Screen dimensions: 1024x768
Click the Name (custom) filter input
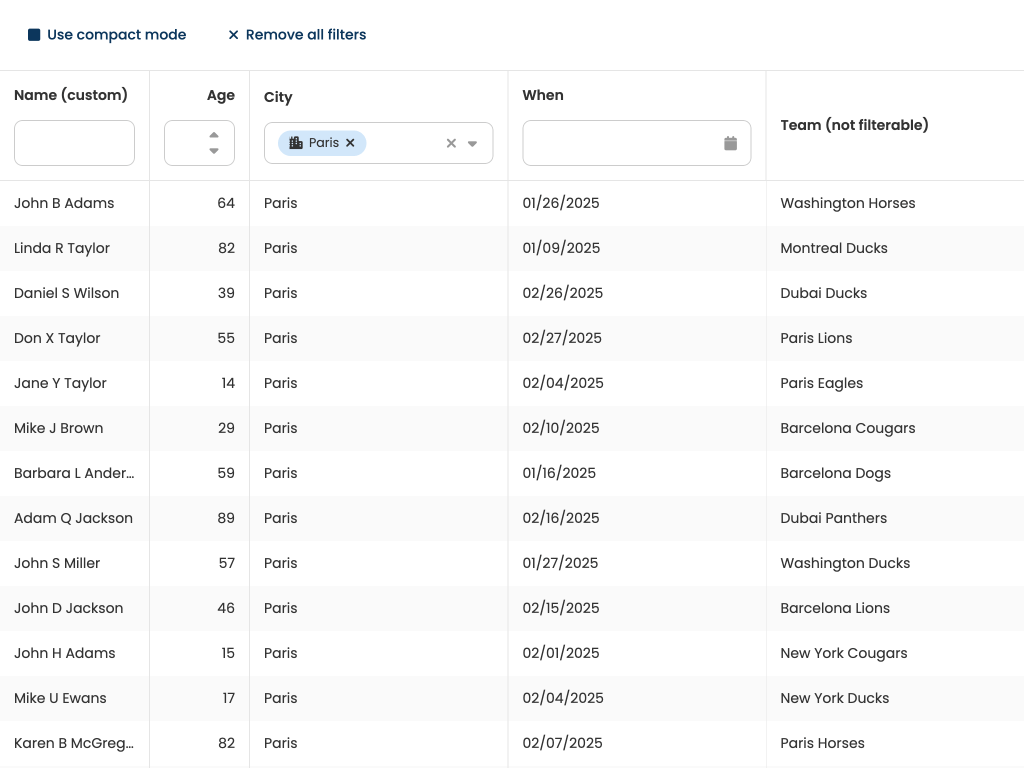coord(74,143)
